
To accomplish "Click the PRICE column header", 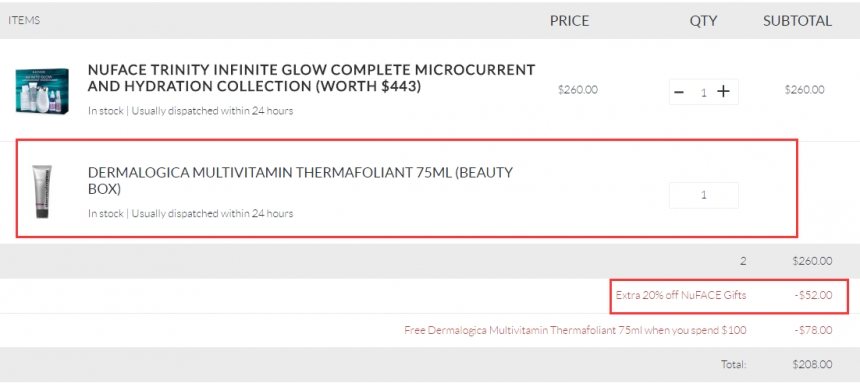I will point(569,21).
